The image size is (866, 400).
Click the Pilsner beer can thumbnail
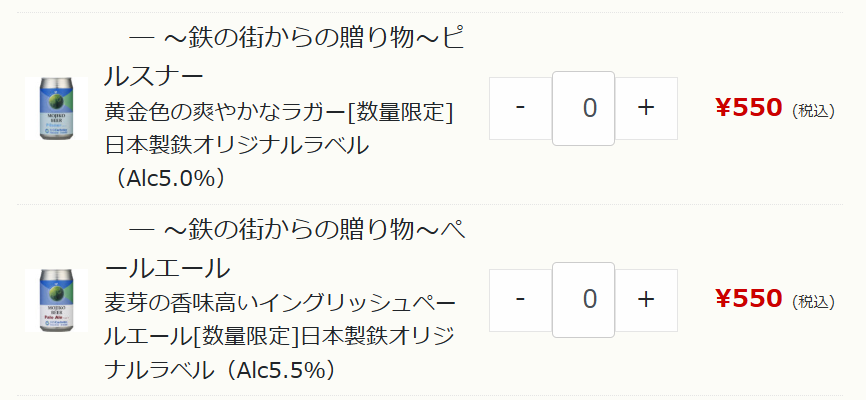click(56, 108)
